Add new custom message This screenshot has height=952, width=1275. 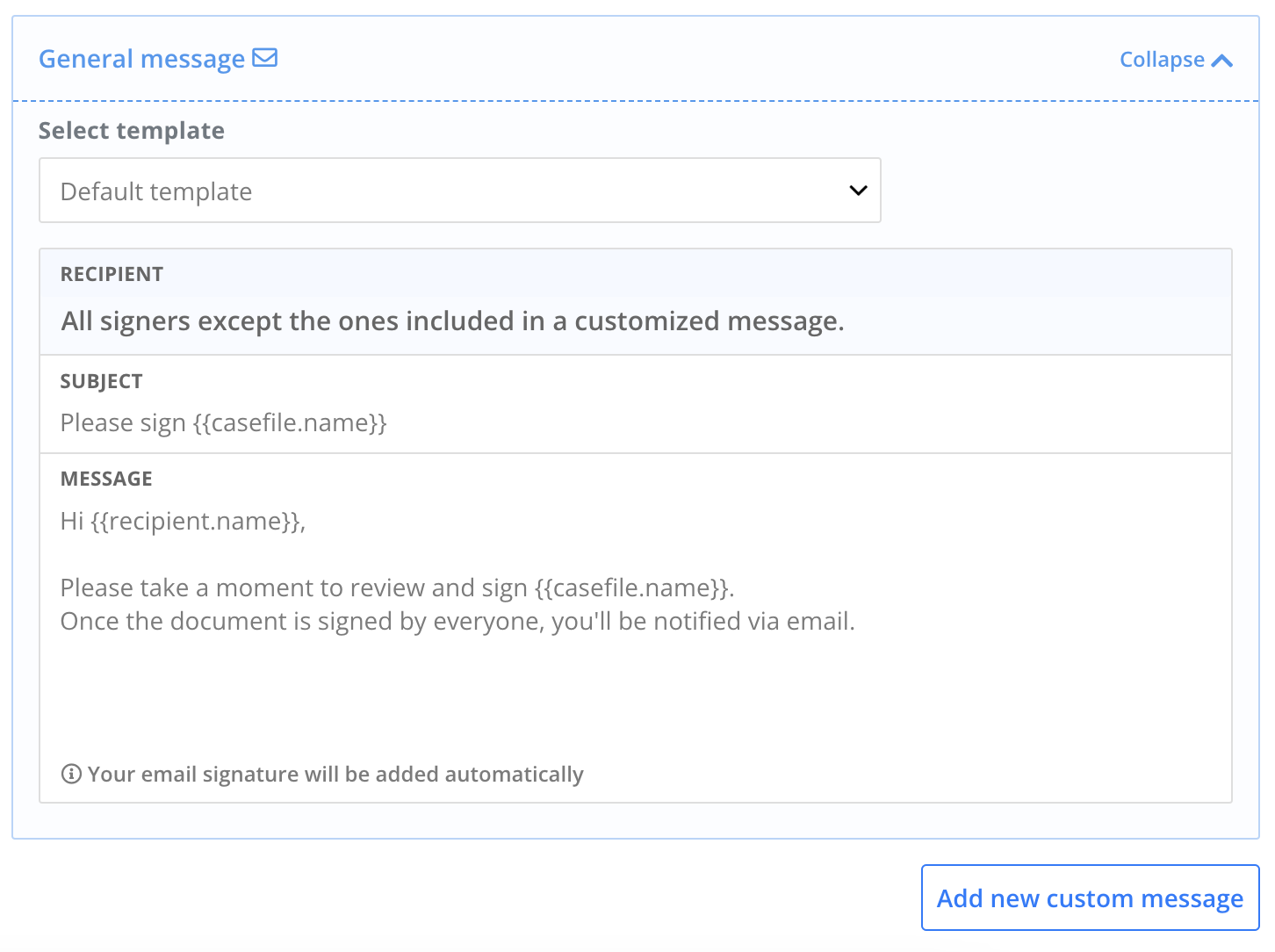click(1090, 898)
